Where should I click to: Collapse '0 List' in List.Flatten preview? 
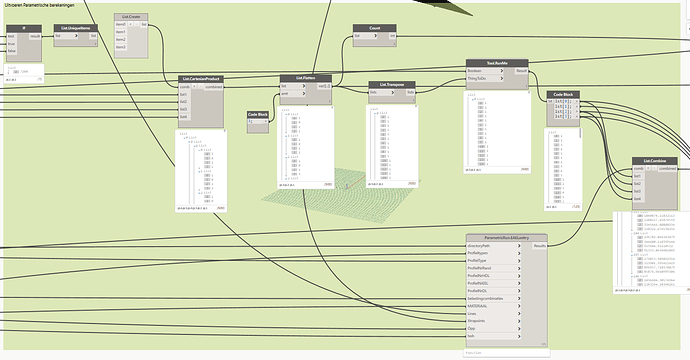coord(286,114)
